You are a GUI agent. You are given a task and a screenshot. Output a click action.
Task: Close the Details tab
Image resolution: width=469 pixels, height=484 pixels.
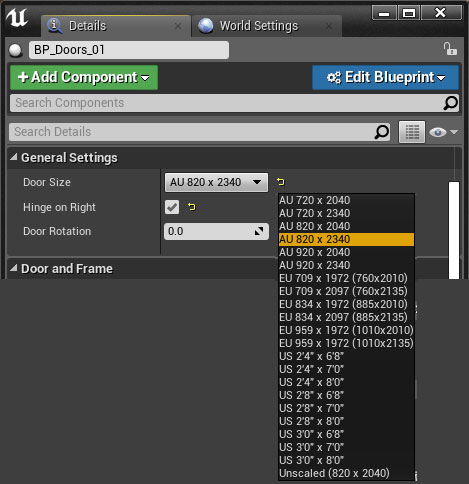tap(178, 26)
